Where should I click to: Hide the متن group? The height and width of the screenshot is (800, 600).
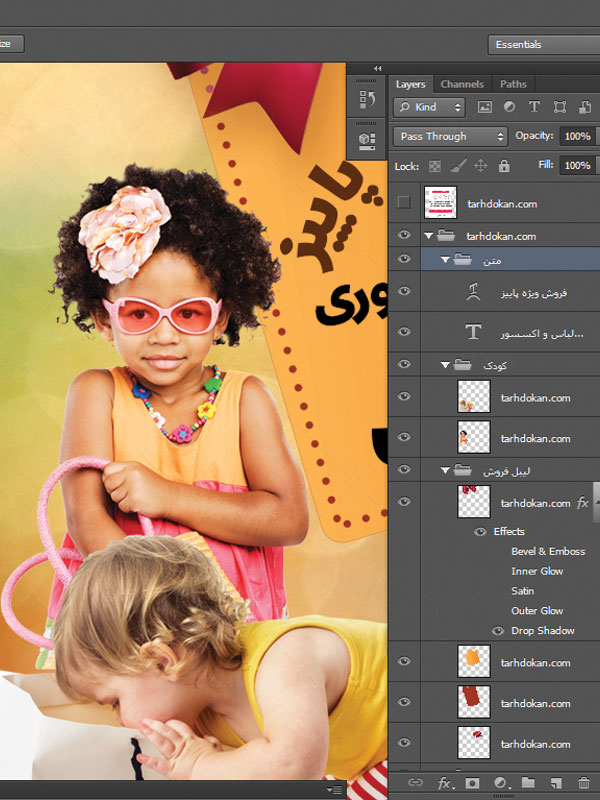[x=404, y=259]
